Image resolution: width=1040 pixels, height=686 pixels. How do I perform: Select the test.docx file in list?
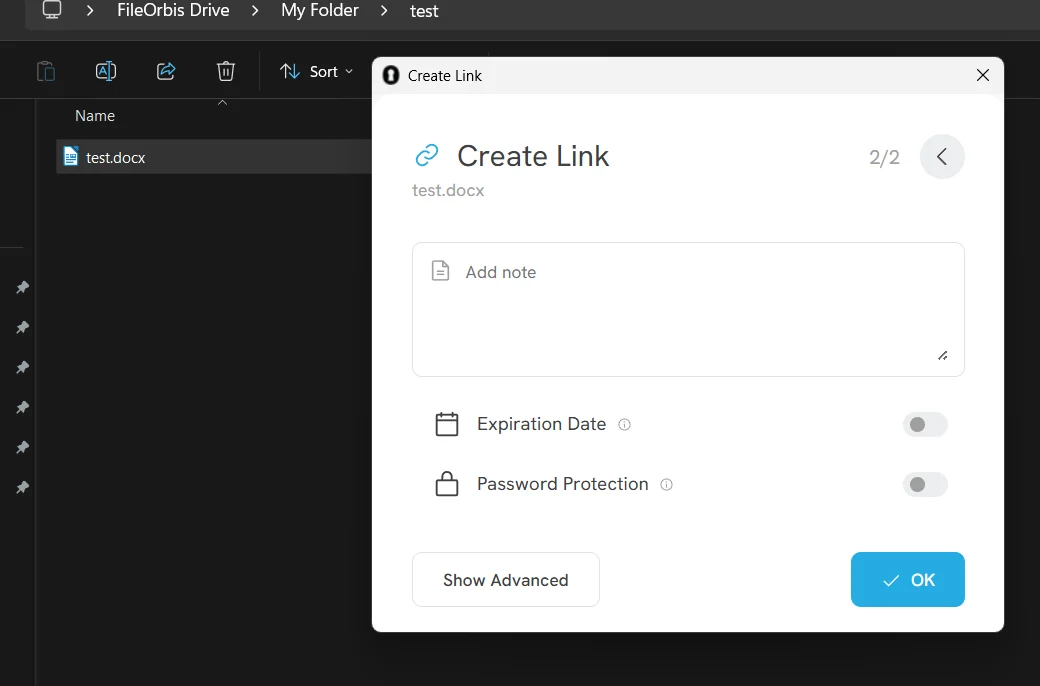[116, 157]
